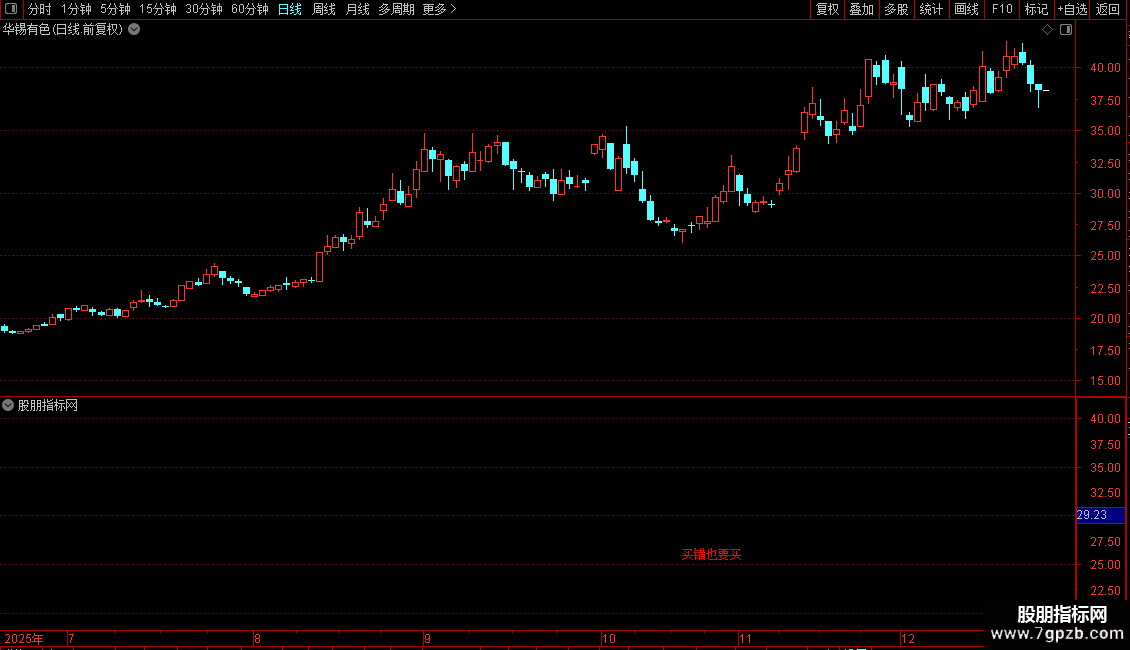Switch to 周线 weekly chart
Image resolution: width=1130 pixels, height=650 pixels.
[x=324, y=9]
